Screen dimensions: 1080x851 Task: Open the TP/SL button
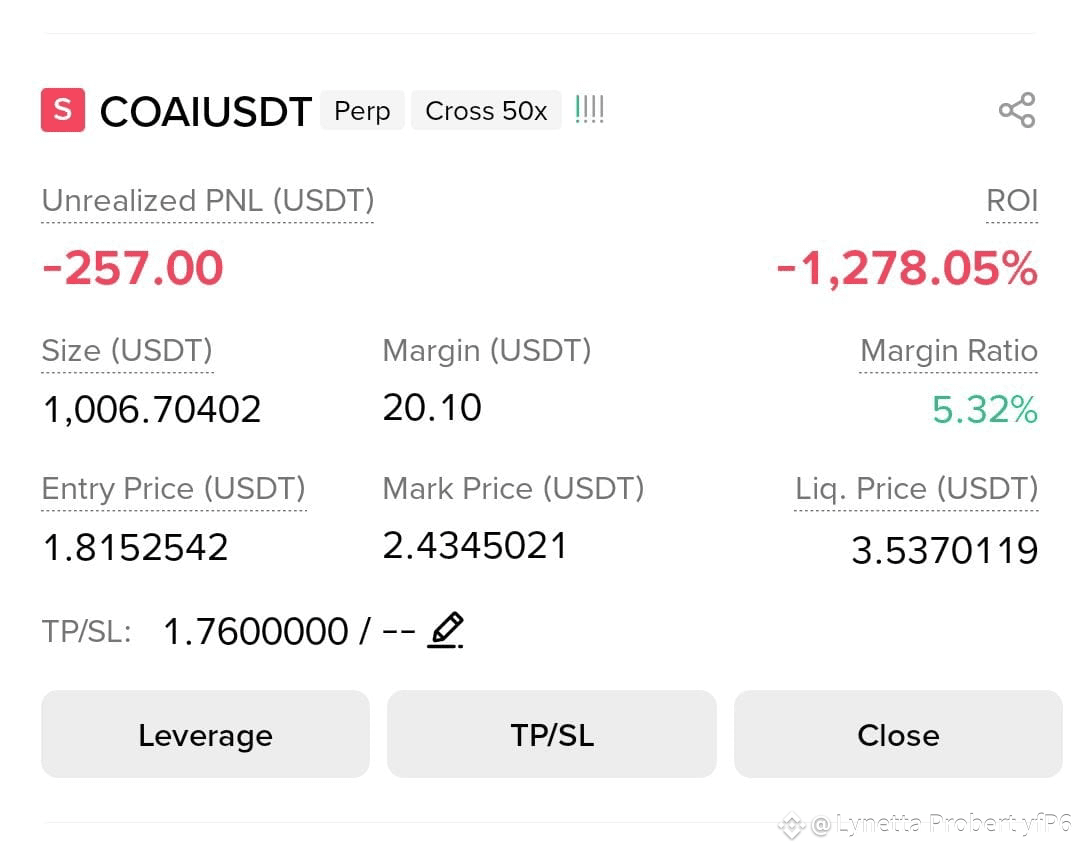[x=552, y=735]
